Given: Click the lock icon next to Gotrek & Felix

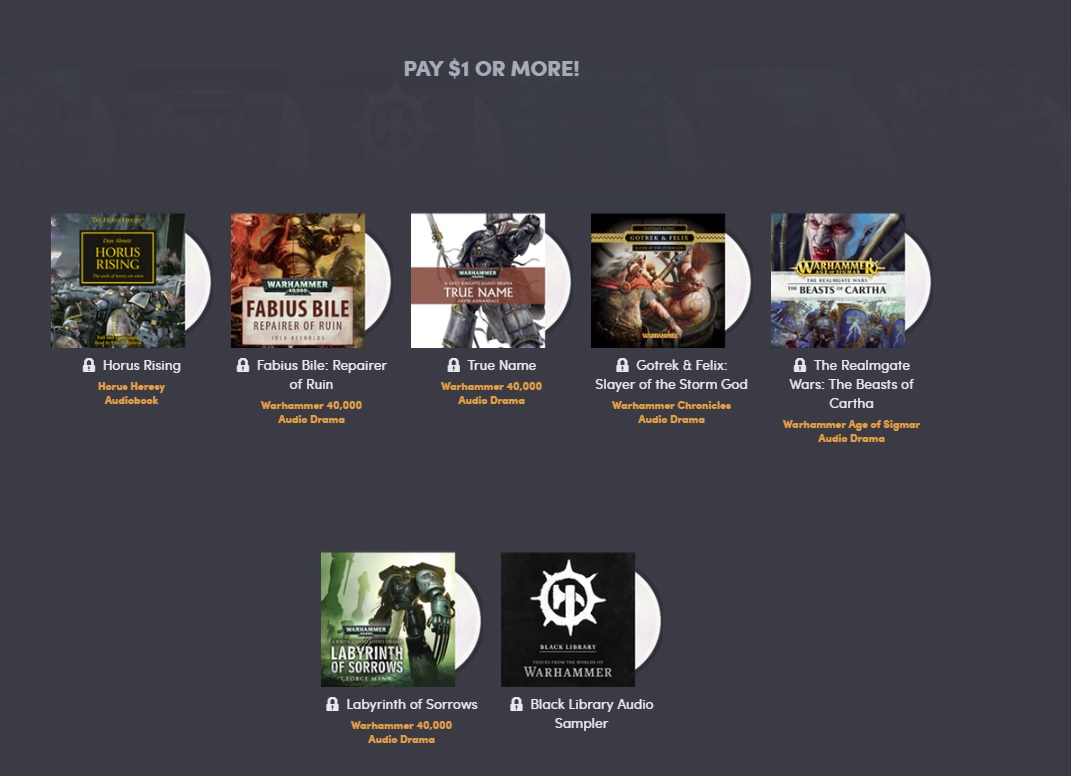Looking at the screenshot, I should point(622,365).
